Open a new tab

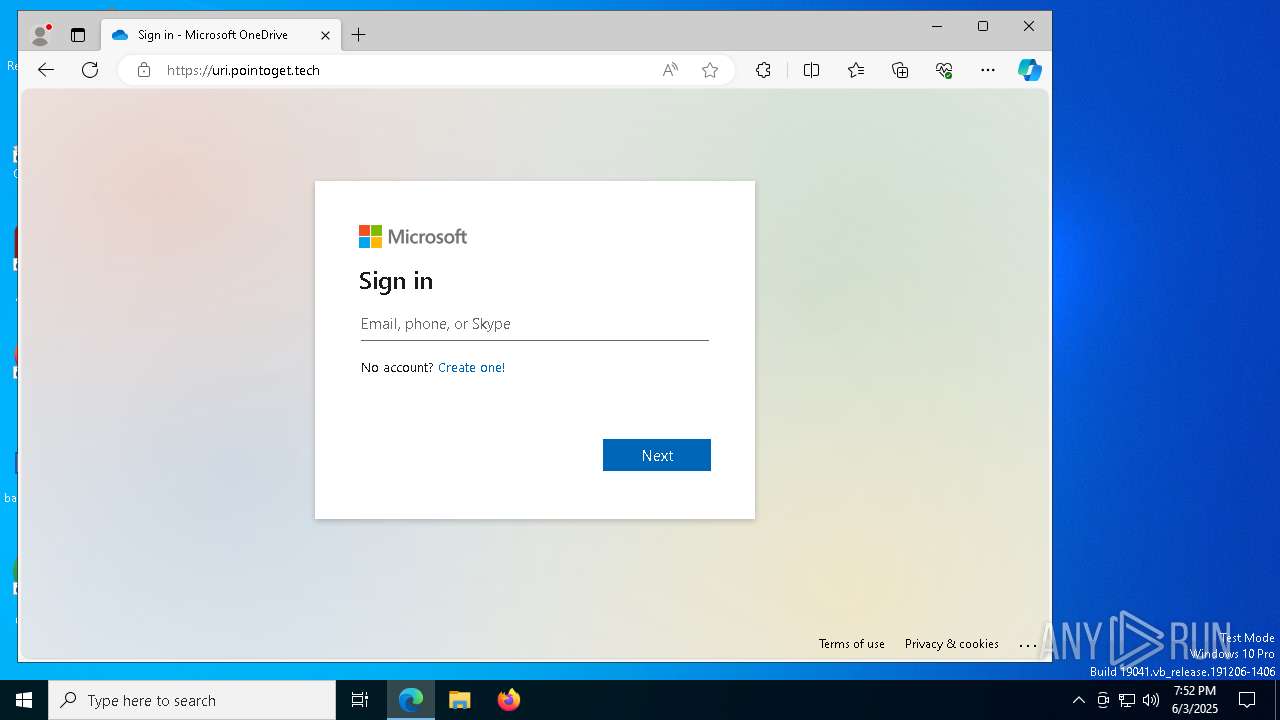click(x=358, y=35)
